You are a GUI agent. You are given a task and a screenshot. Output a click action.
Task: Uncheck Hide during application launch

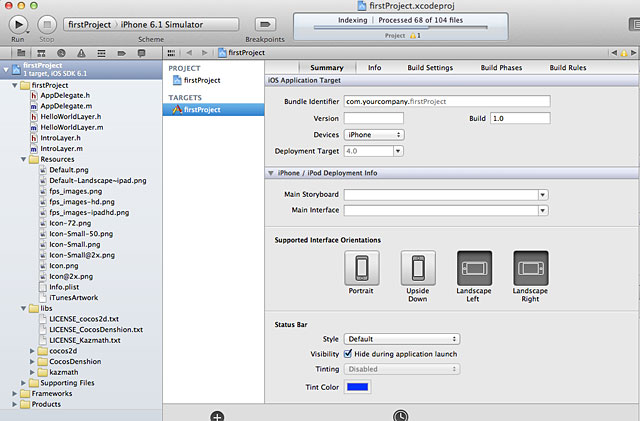coord(348,354)
